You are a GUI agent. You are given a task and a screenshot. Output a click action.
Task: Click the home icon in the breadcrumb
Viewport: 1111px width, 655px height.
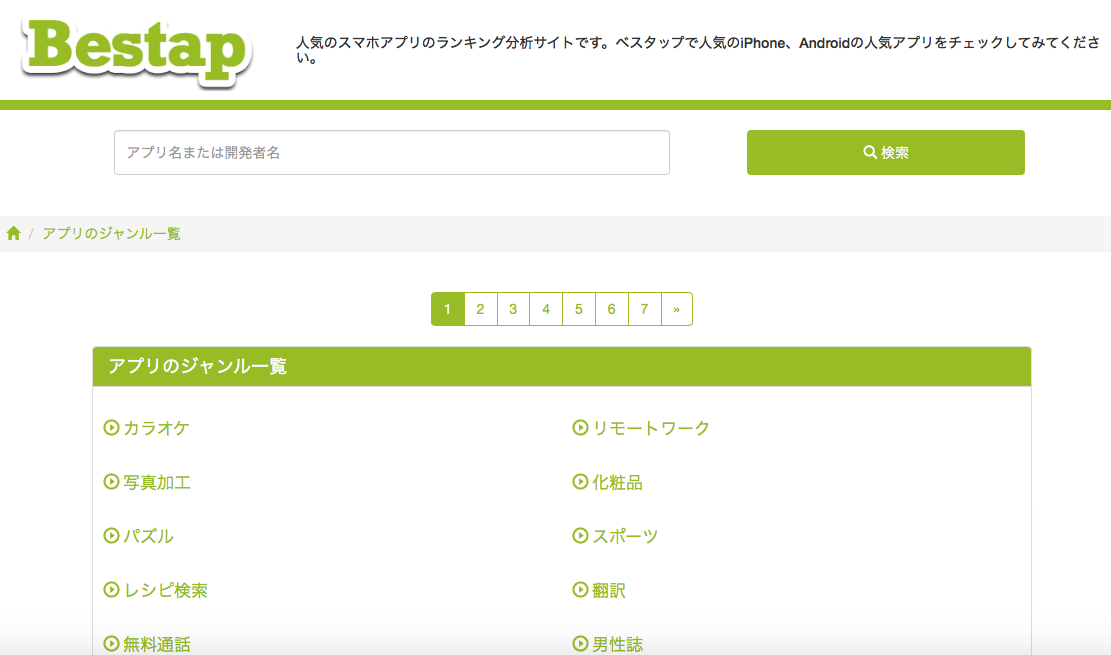(13, 232)
